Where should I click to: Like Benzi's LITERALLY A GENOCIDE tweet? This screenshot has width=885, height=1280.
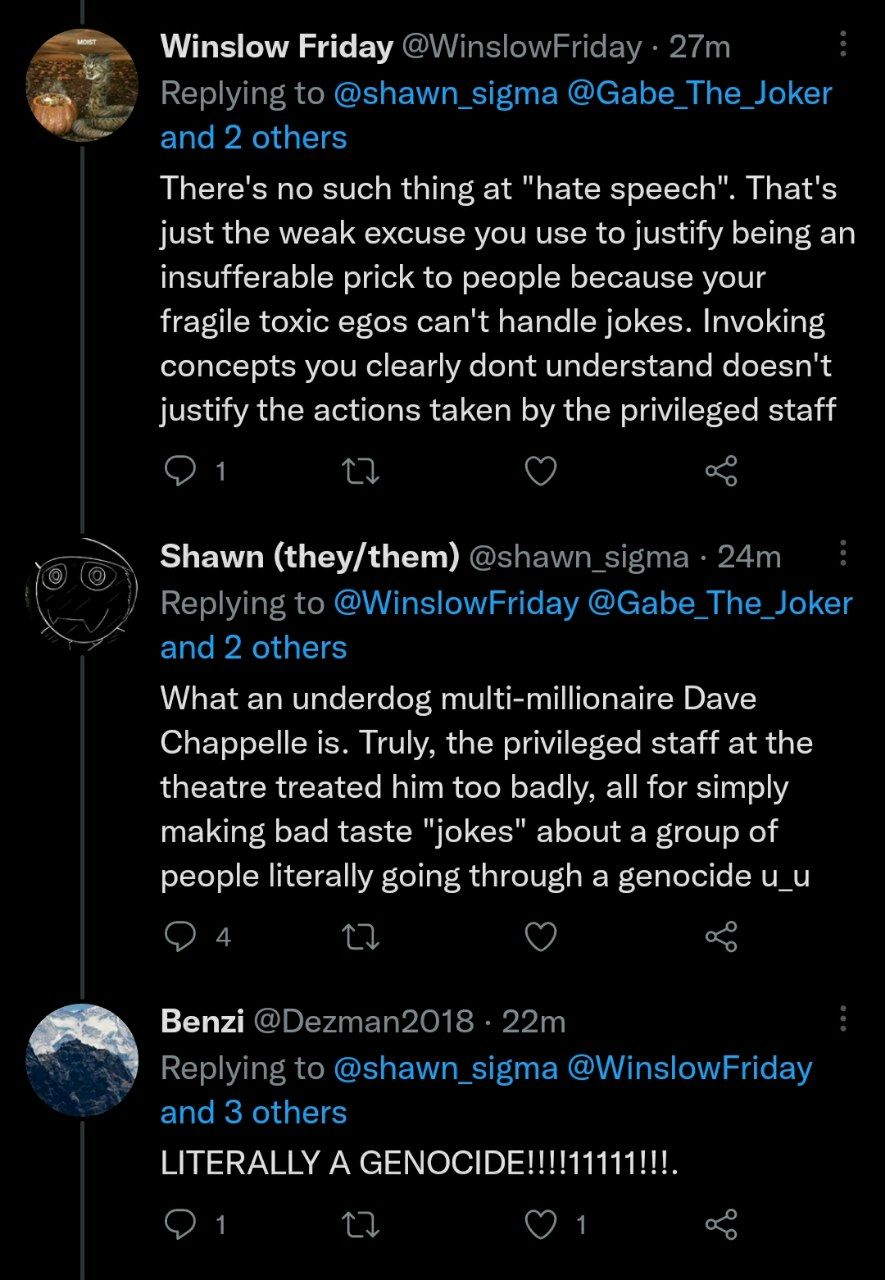coord(540,1224)
